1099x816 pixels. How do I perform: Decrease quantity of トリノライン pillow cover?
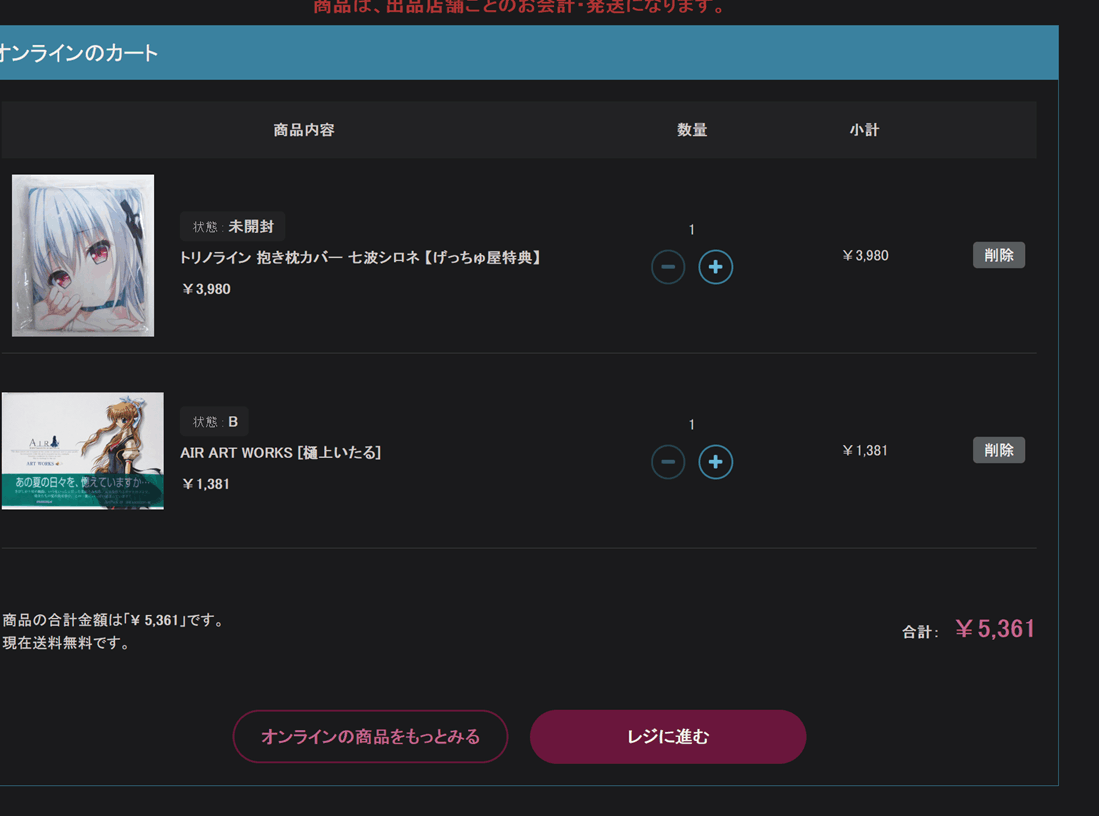click(x=668, y=267)
